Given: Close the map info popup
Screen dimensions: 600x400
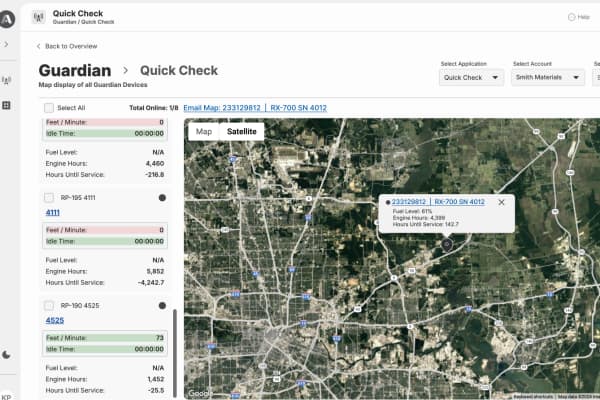Looking at the screenshot, I should point(501,202).
